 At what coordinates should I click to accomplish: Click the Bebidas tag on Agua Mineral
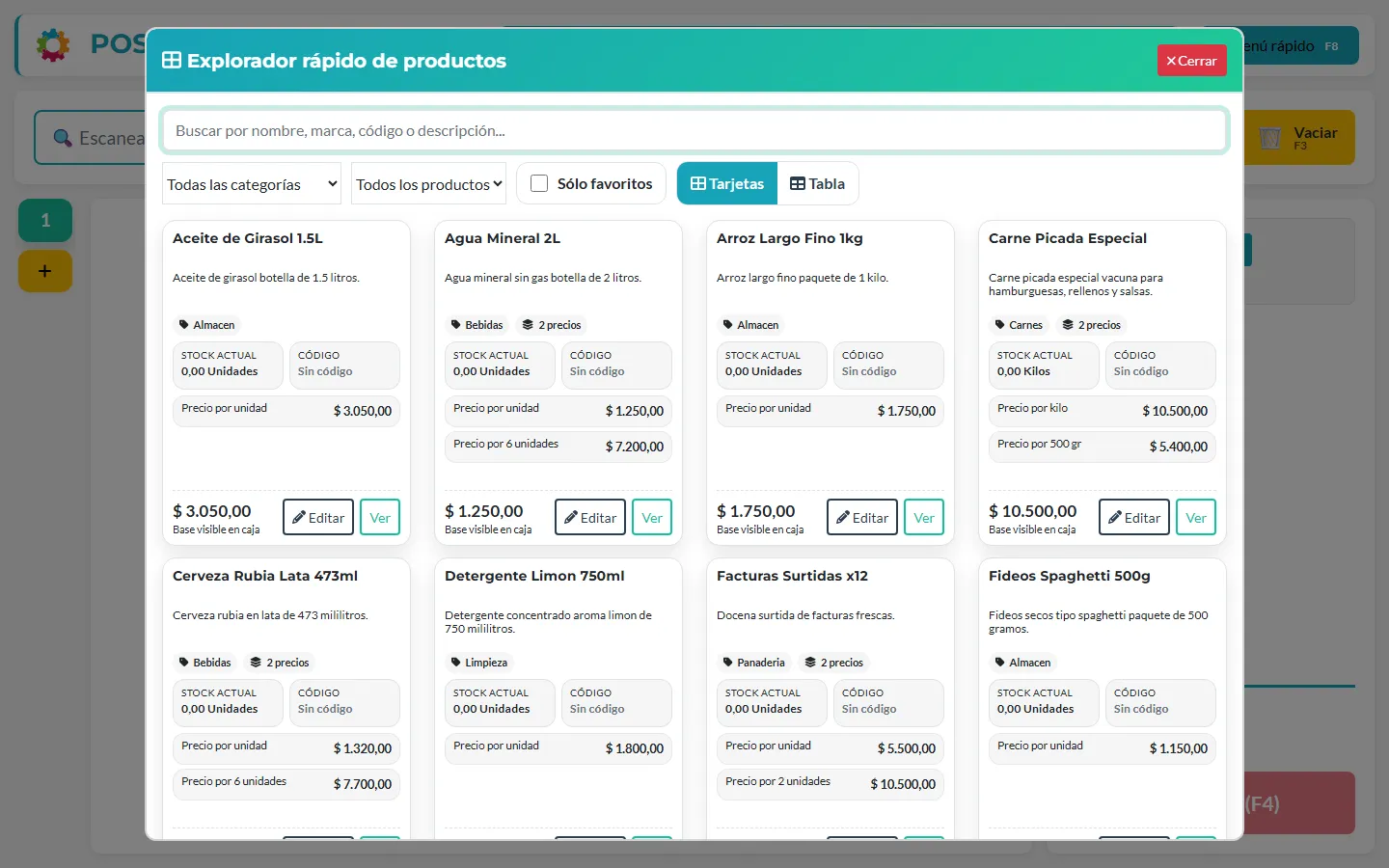point(477,325)
